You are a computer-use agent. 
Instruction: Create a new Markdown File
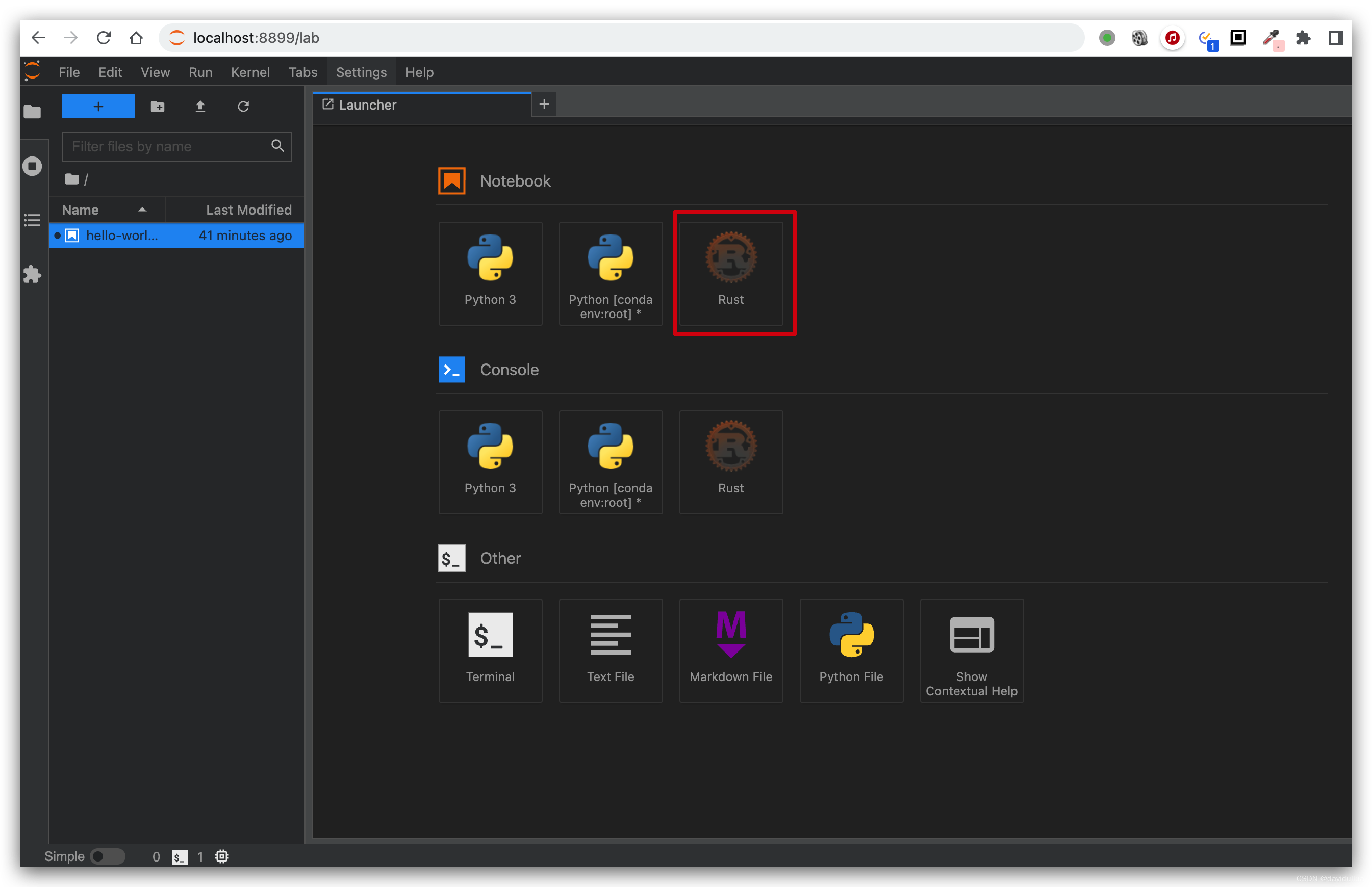pyautogui.click(x=730, y=649)
